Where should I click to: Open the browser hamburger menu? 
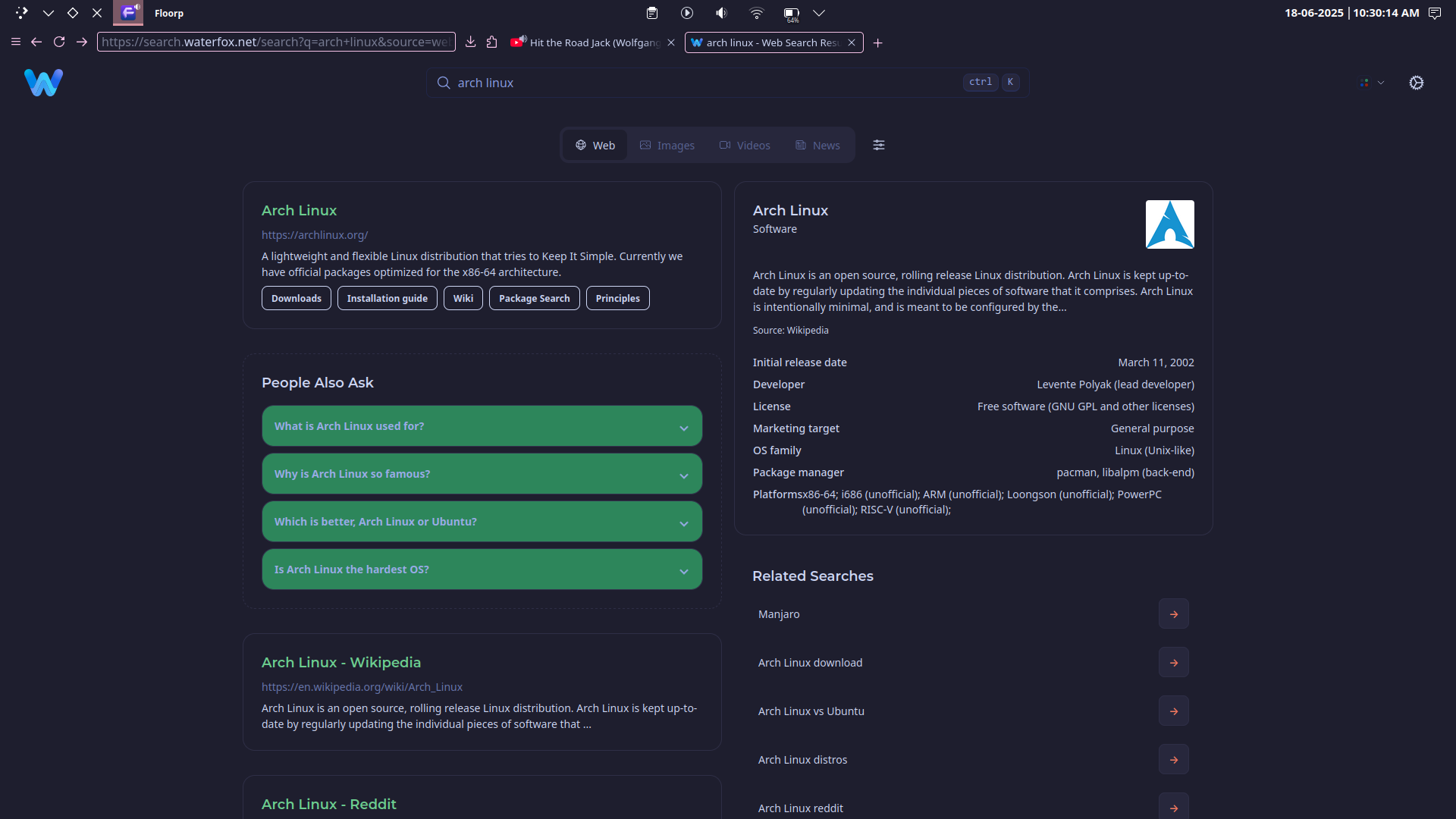click(15, 42)
